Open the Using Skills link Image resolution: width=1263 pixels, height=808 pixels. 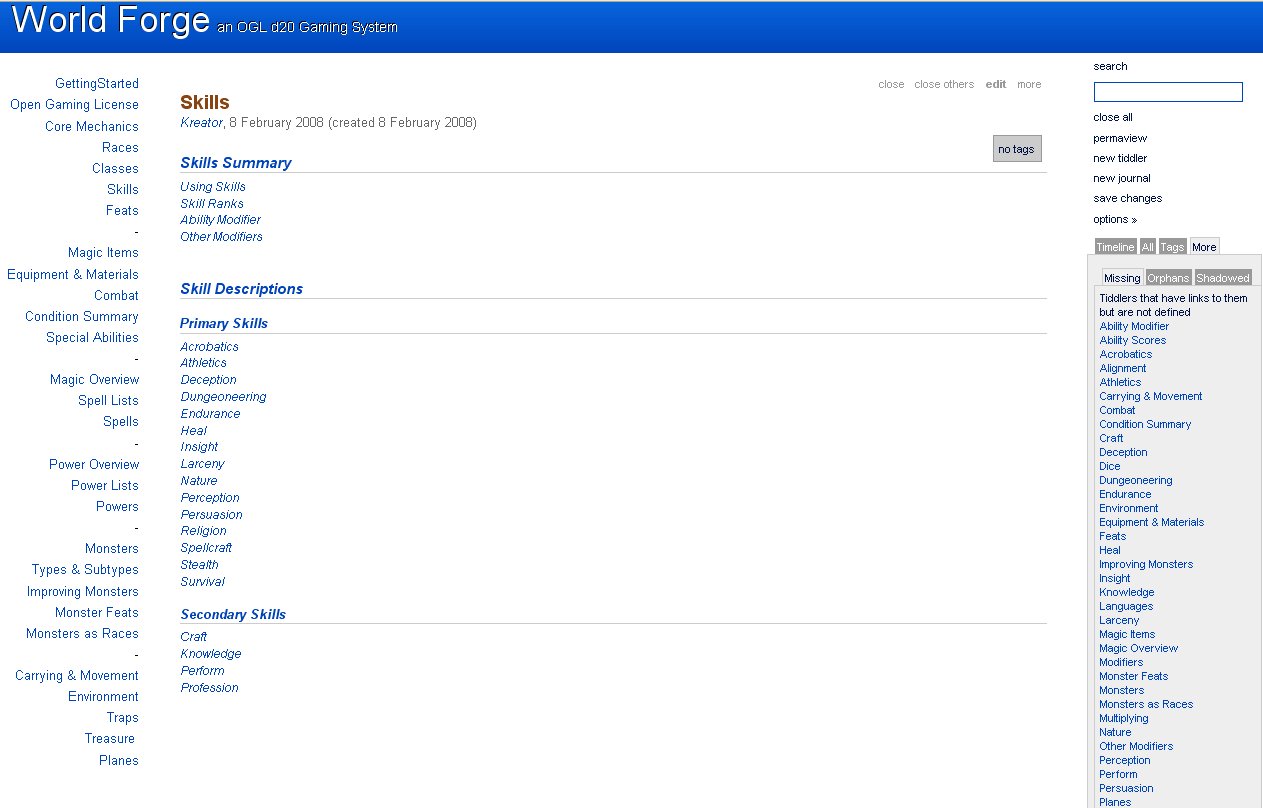pyautogui.click(x=212, y=187)
